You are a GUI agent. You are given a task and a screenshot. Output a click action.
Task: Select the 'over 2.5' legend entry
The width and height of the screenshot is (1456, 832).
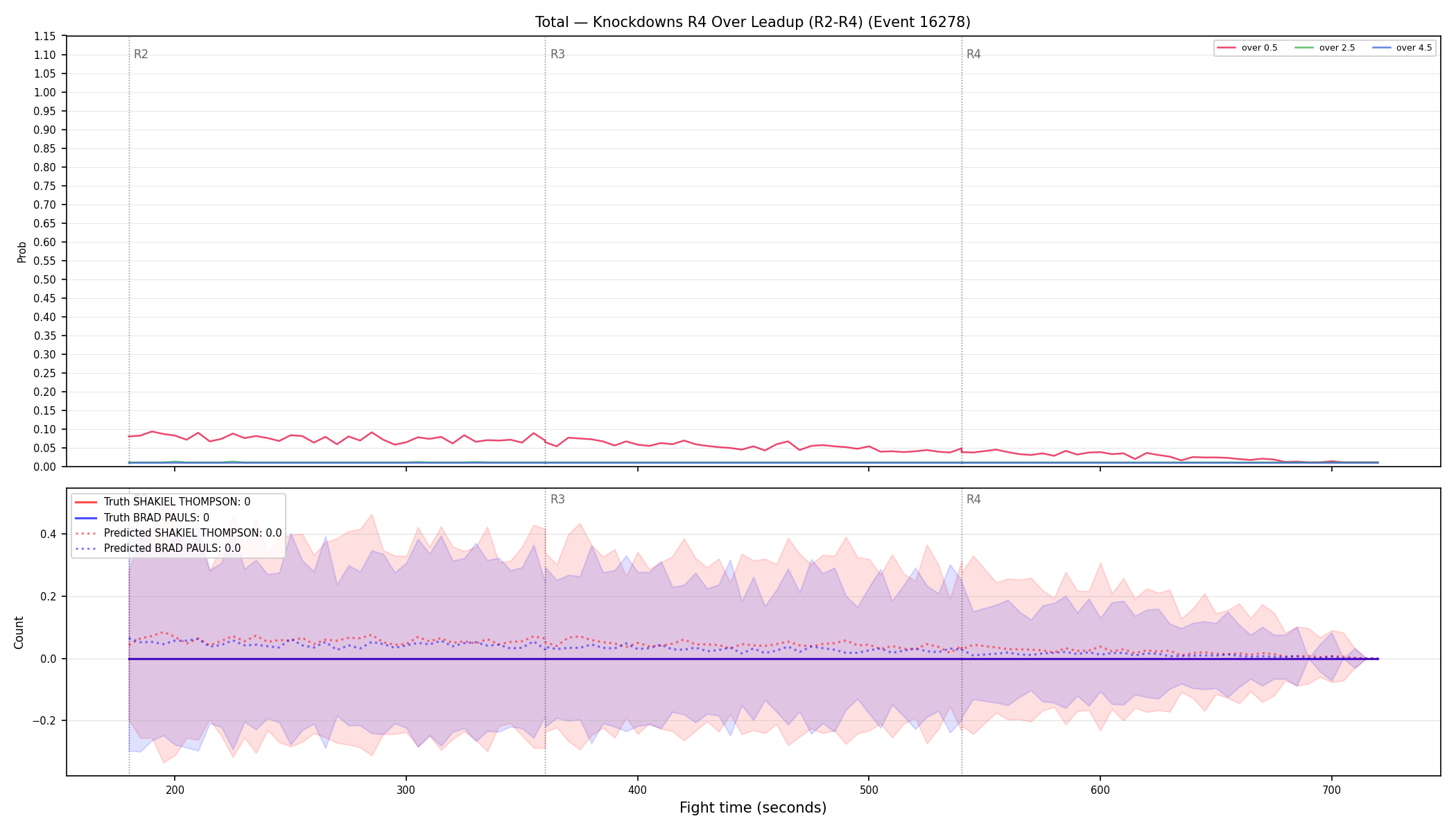click(x=1324, y=48)
